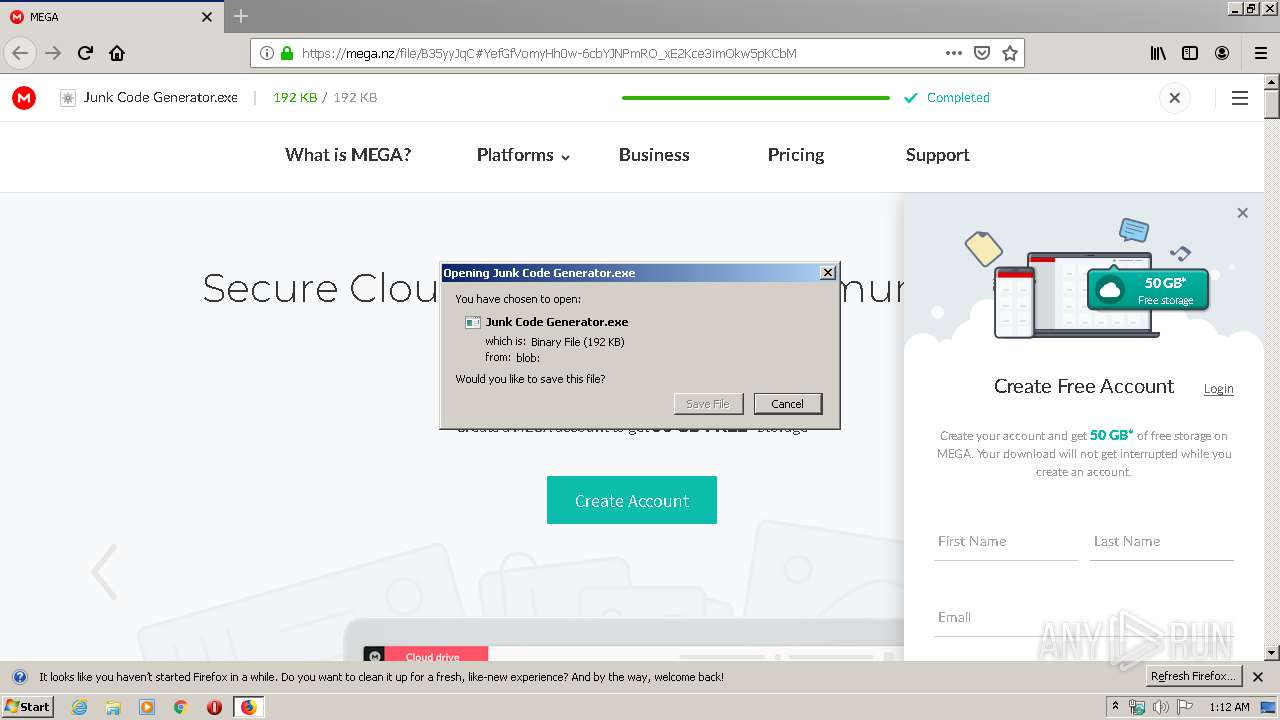Image resolution: width=1280 pixels, height=720 pixels.
Task: Close the Create Free Account panel
Action: pyautogui.click(x=1242, y=213)
